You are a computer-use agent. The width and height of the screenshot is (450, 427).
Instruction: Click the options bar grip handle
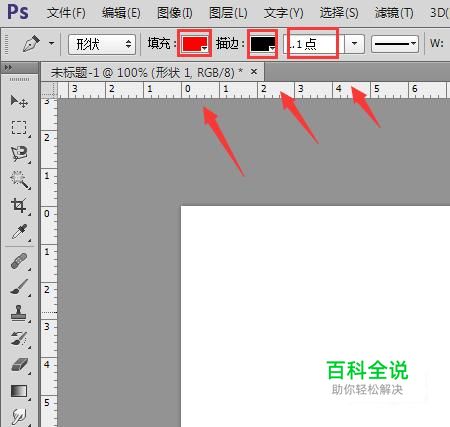point(6,44)
